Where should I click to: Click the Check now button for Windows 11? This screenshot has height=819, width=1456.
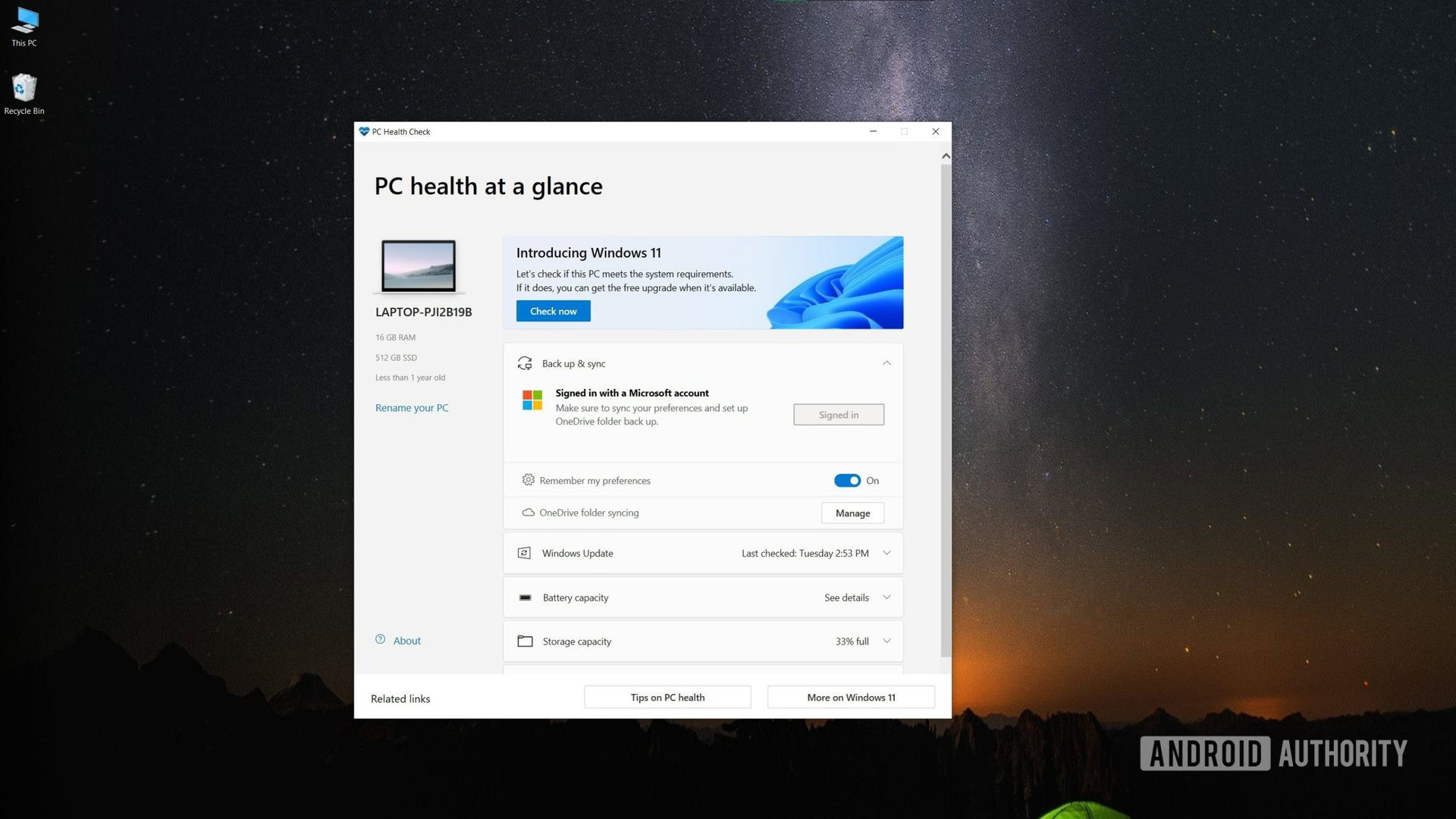(553, 311)
